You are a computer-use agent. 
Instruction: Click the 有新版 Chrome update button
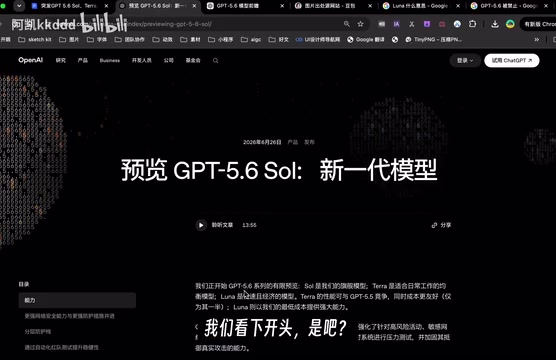coord(538,24)
